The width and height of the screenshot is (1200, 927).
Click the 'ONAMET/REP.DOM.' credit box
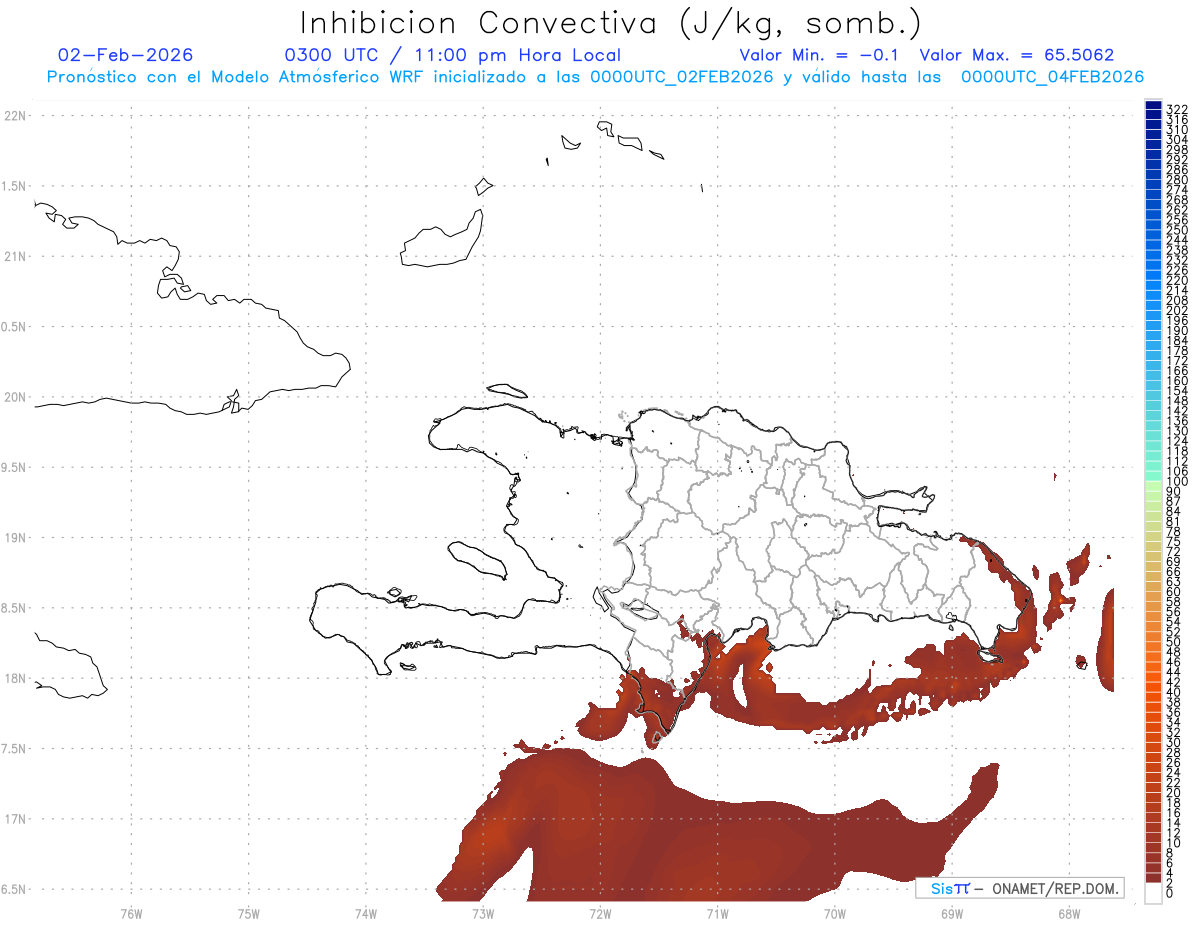point(1019,888)
